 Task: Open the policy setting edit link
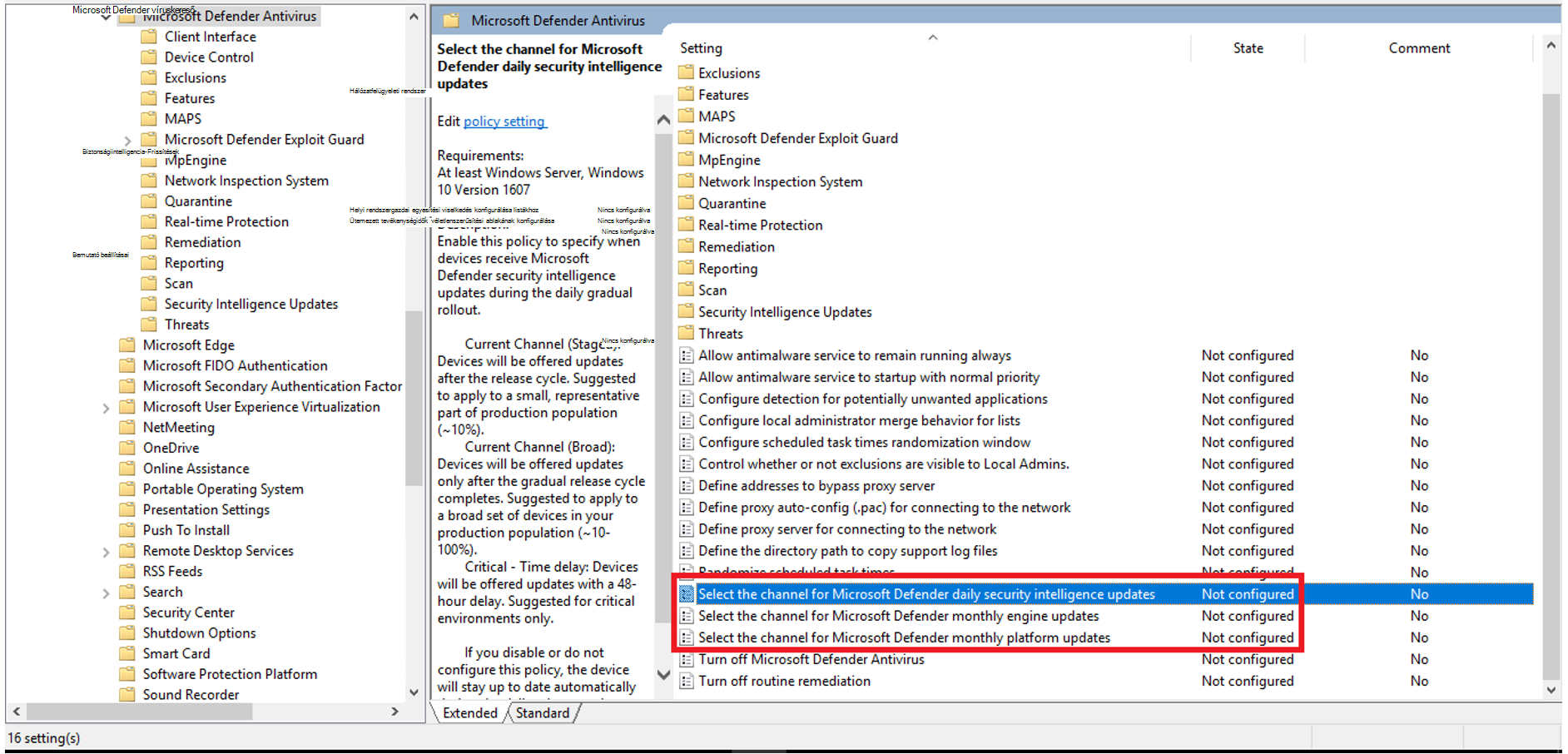(504, 122)
